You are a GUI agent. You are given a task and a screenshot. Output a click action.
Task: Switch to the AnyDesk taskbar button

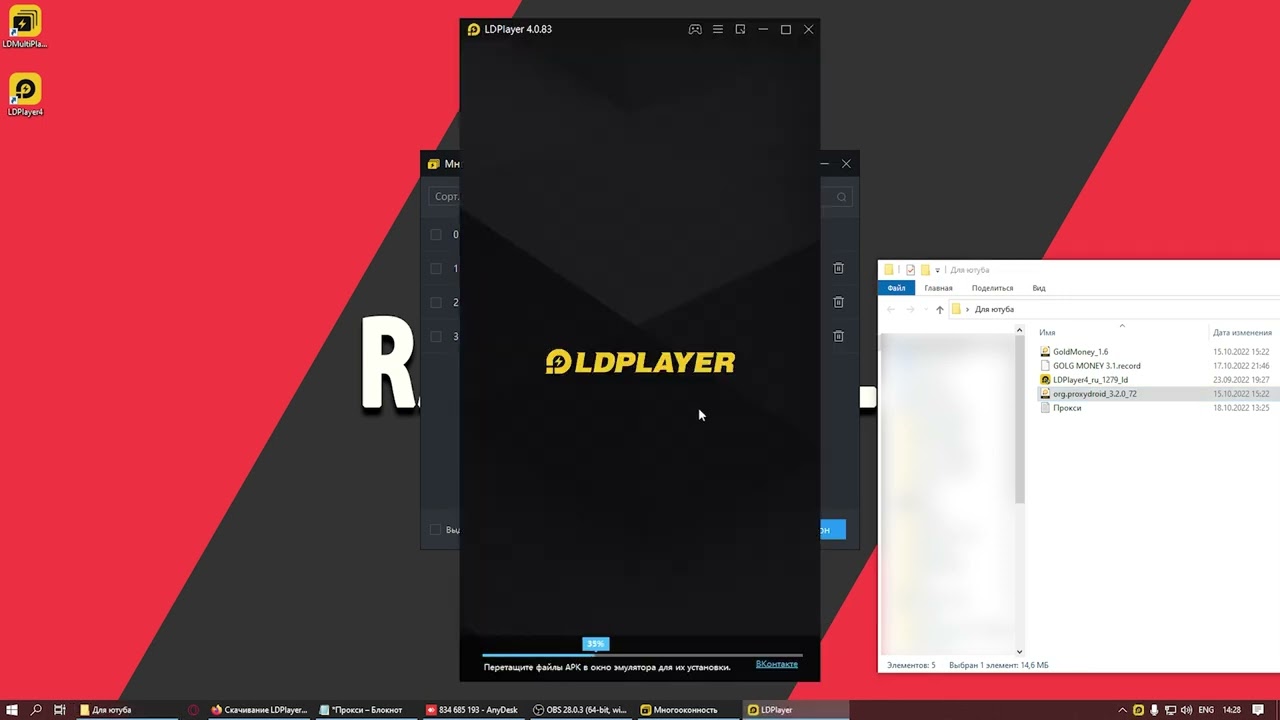pos(474,710)
